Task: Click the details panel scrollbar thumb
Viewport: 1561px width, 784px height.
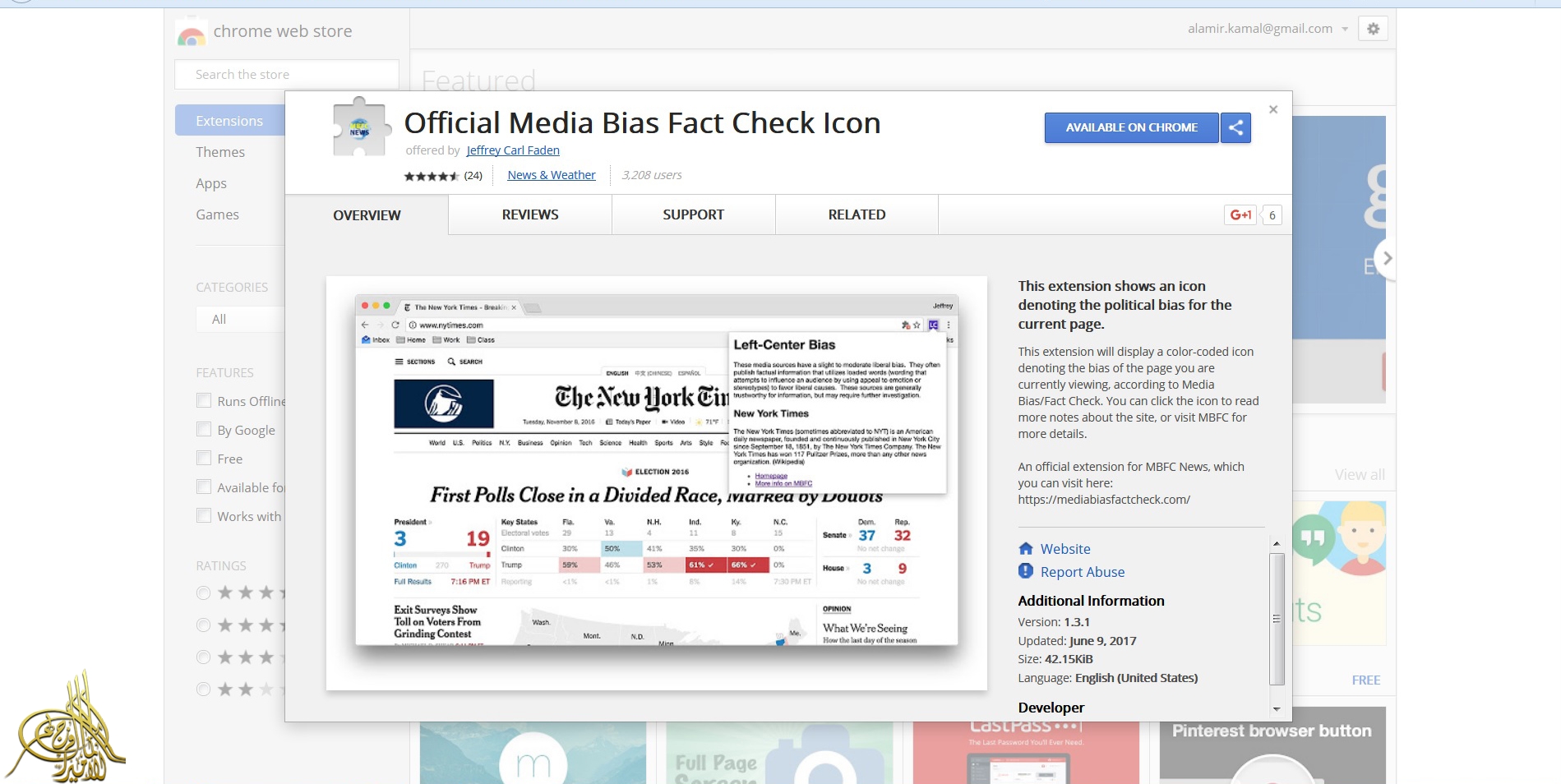Action: tap(1277, 619)
